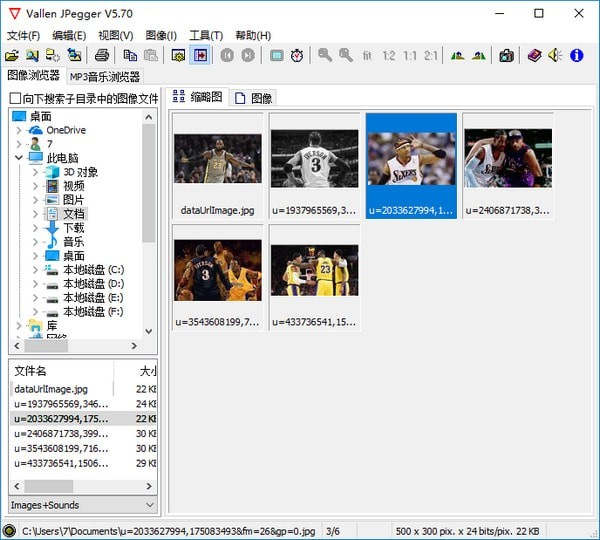600x540 pixels.
Task: Click the second magnifier zoom icon
Action: point(346,56)
